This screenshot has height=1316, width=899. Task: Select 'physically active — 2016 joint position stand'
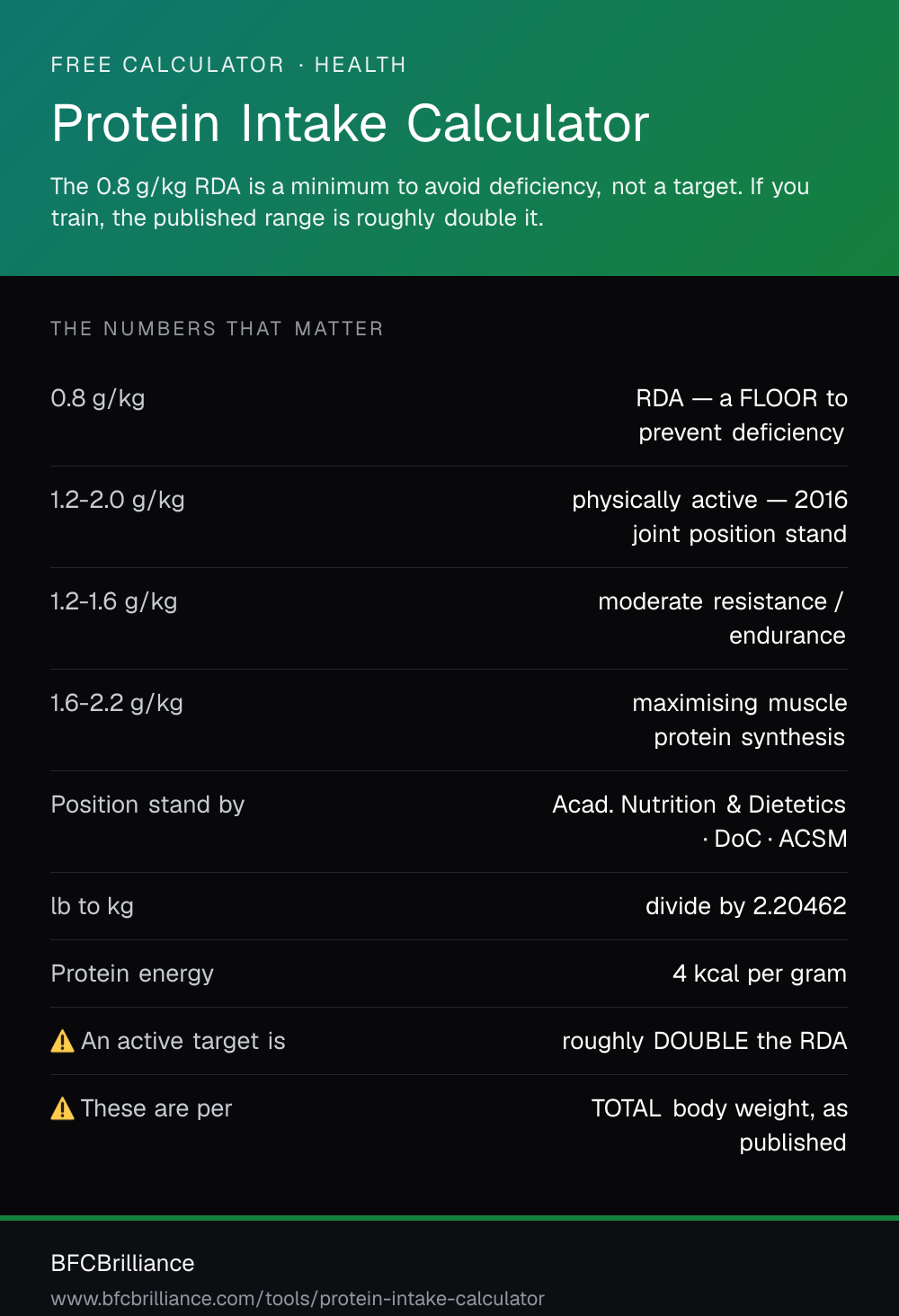tap(710, 517)
